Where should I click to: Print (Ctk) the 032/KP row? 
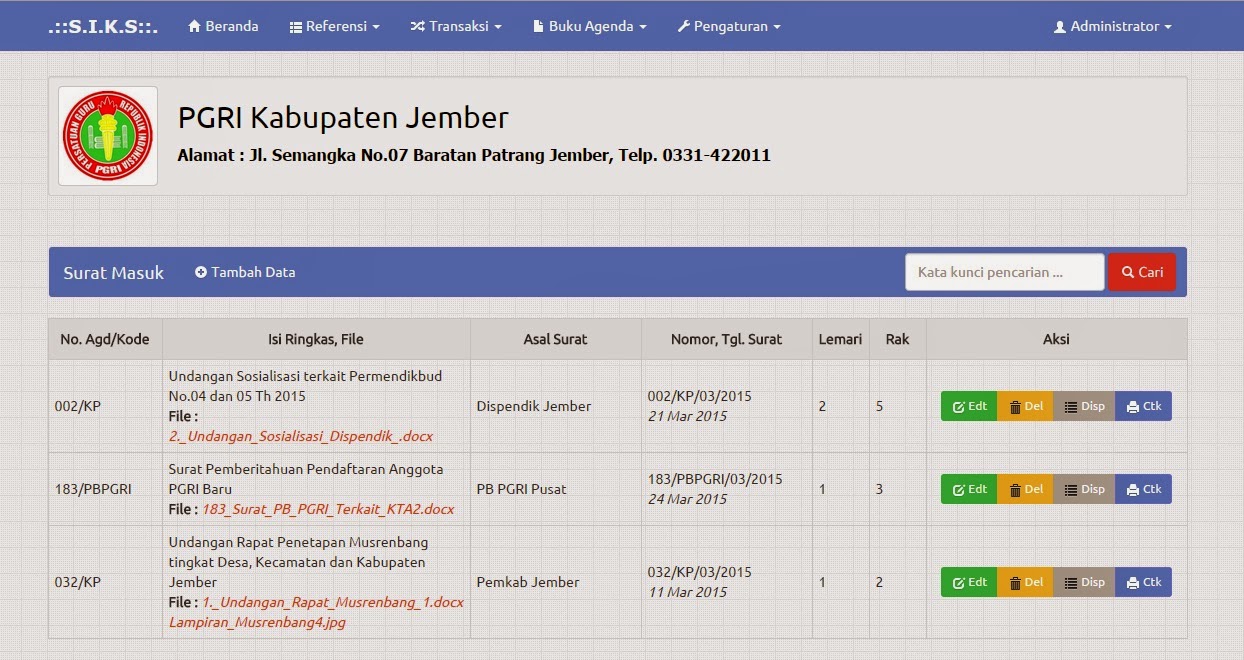pyautogui.click(x=1143, y=582)
